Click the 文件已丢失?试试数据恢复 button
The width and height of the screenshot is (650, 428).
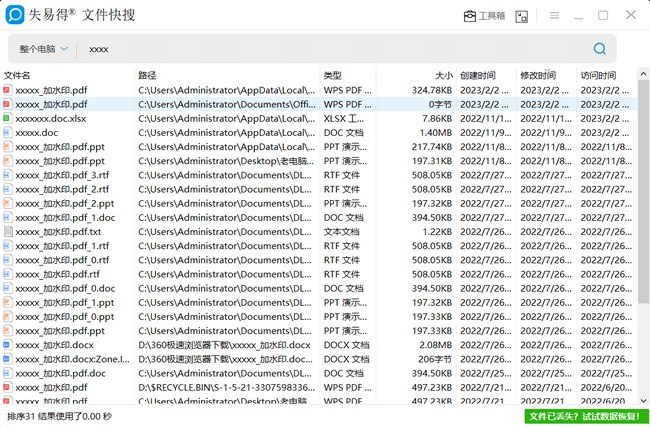(586, 416)
